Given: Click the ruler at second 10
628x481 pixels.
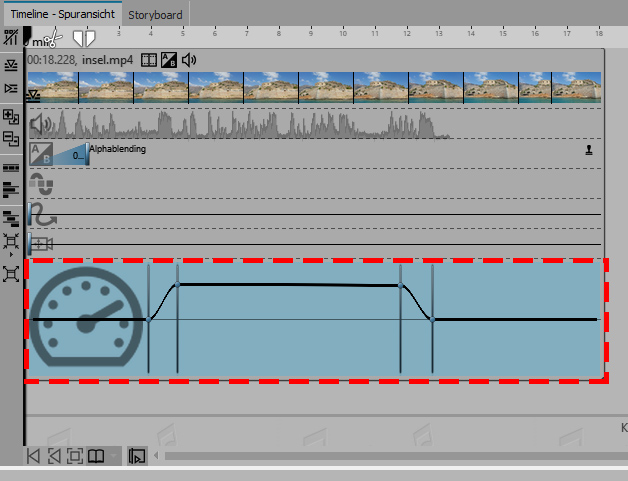Looking at the screenshot, I should 343,33.
